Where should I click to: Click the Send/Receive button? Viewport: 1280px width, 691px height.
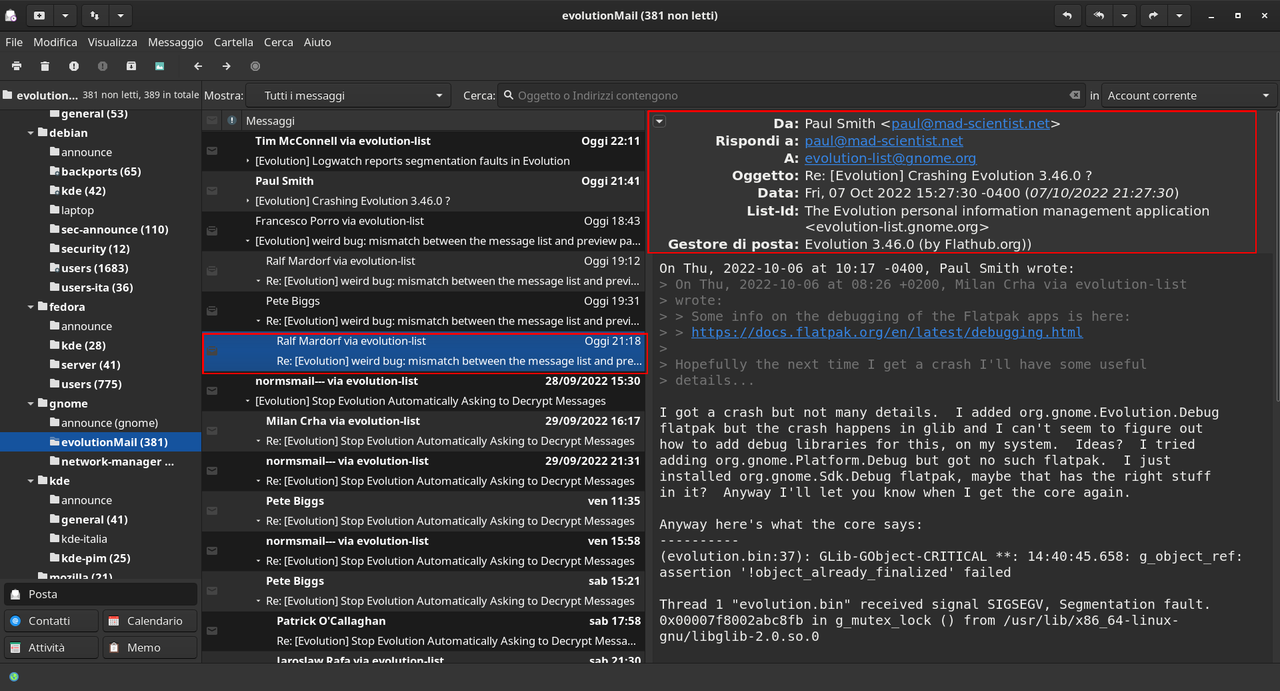pos(94,15)
